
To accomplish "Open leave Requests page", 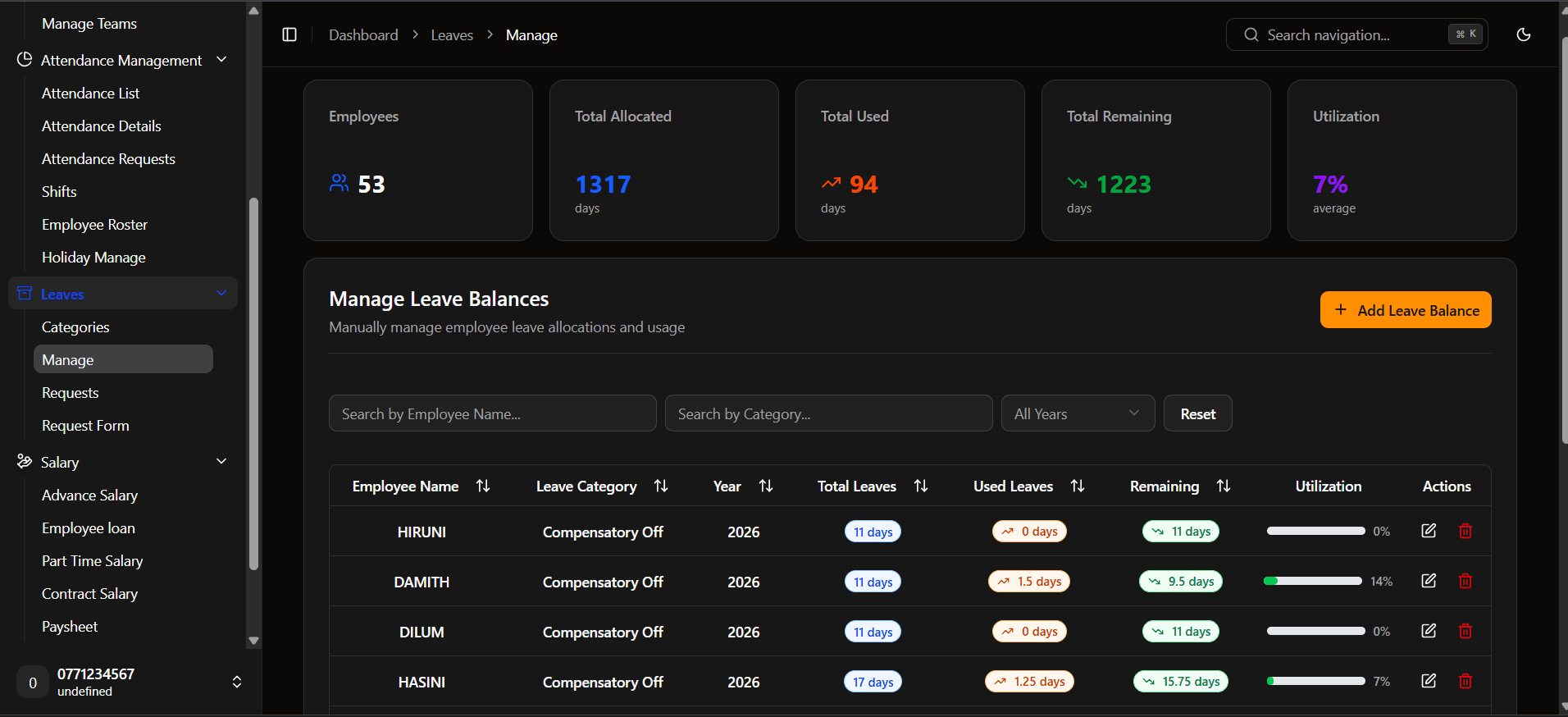I will [70, 393].
